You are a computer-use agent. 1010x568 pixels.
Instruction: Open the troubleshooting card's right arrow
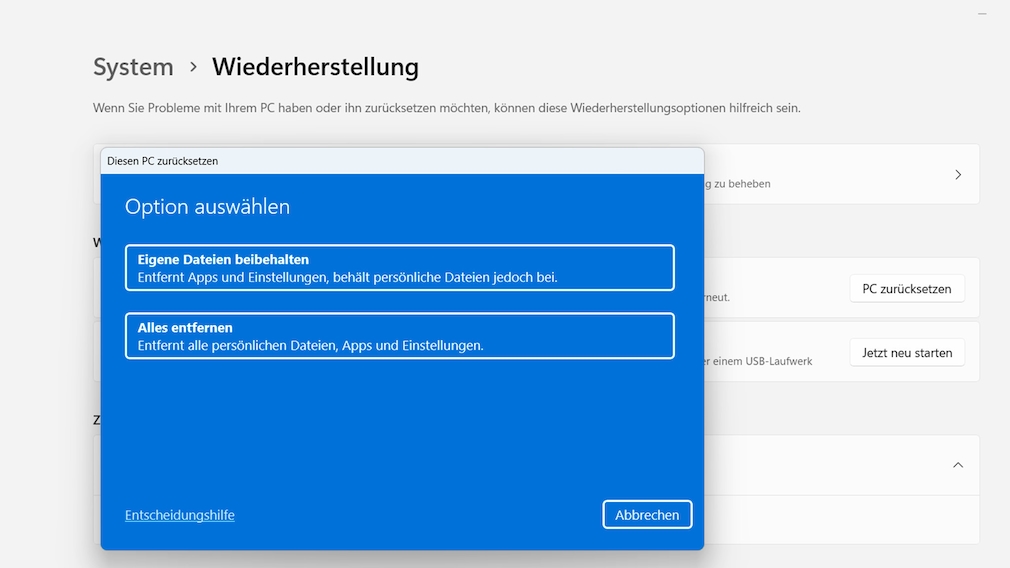coord(957,175)
